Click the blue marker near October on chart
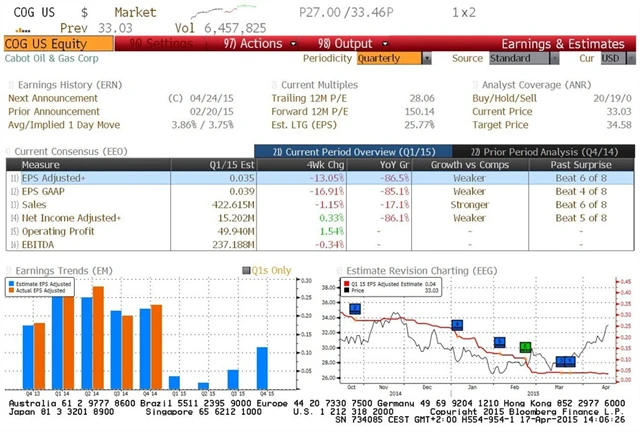 [x=355, y=309]
